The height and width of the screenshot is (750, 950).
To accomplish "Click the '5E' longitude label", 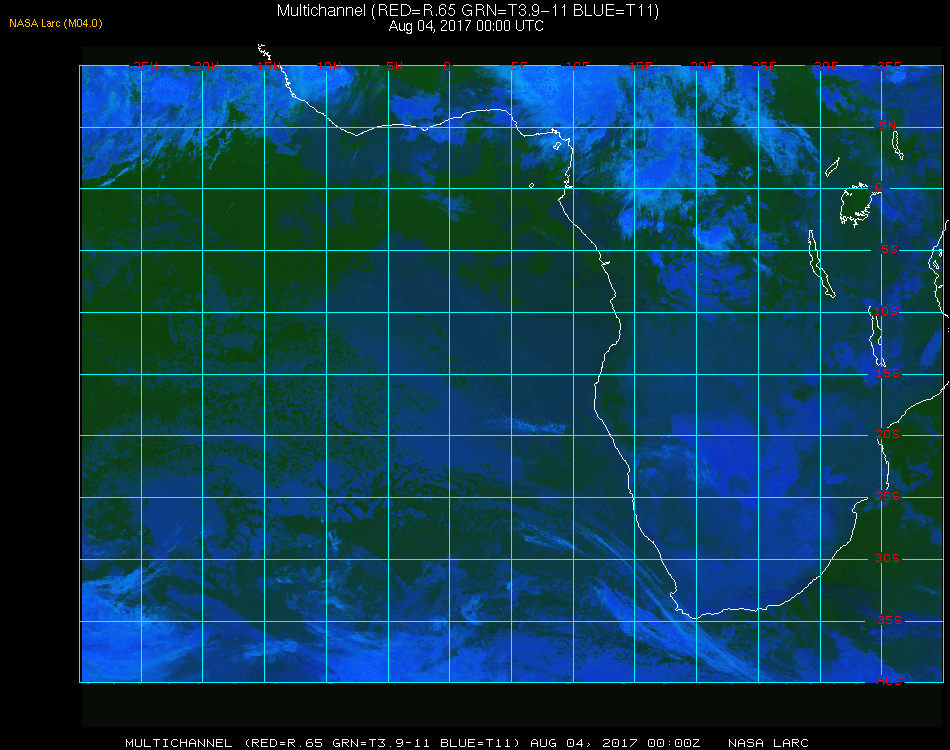I will pos(519,66).
